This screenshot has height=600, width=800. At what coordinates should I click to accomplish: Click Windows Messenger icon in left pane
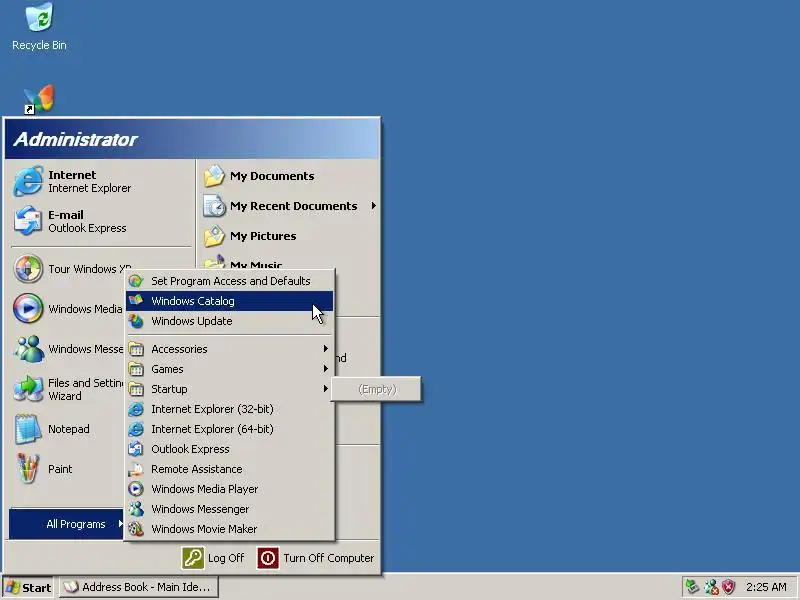click(28, 349)
